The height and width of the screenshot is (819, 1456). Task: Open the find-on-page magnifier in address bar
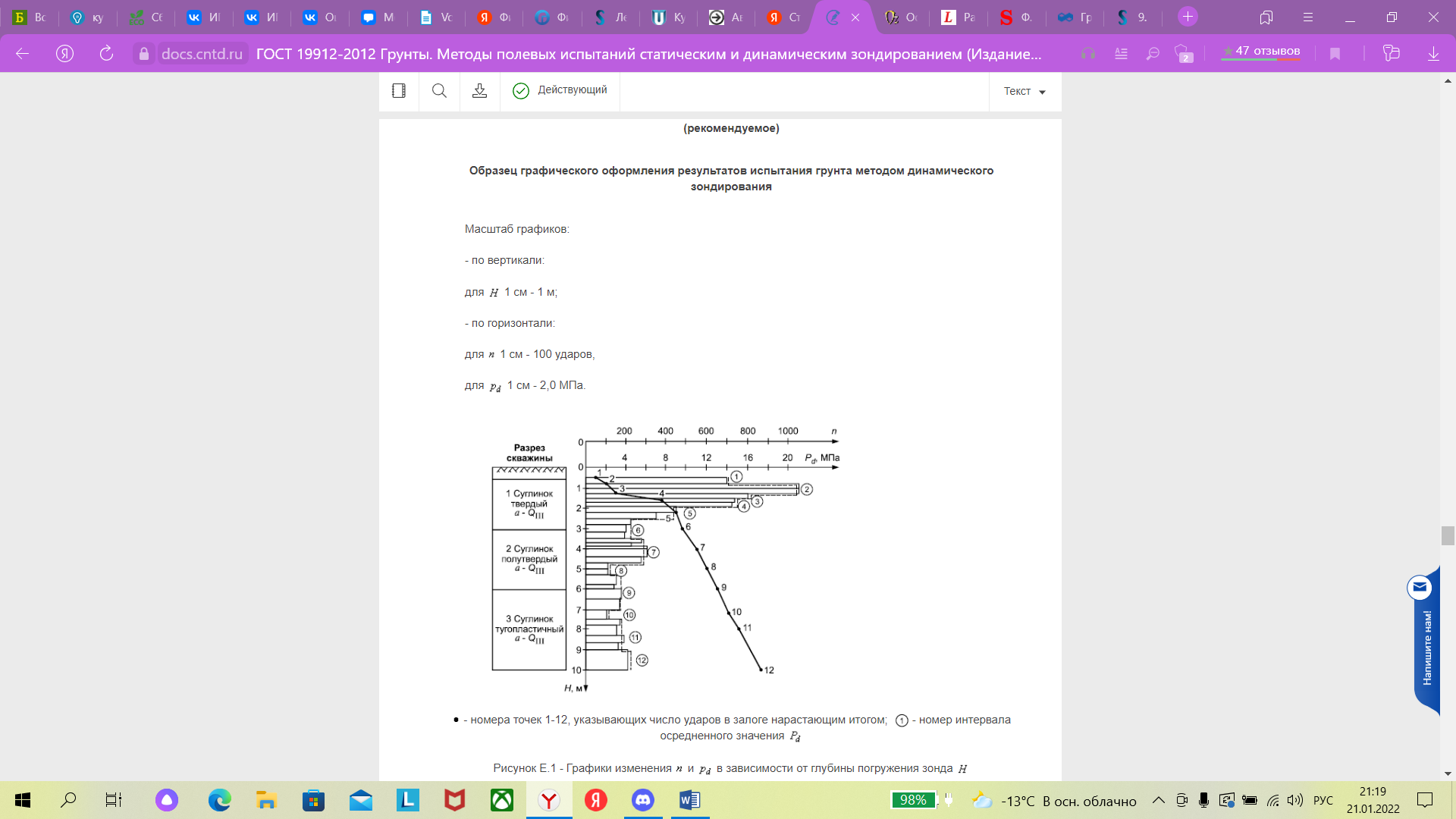[1153, 54]
